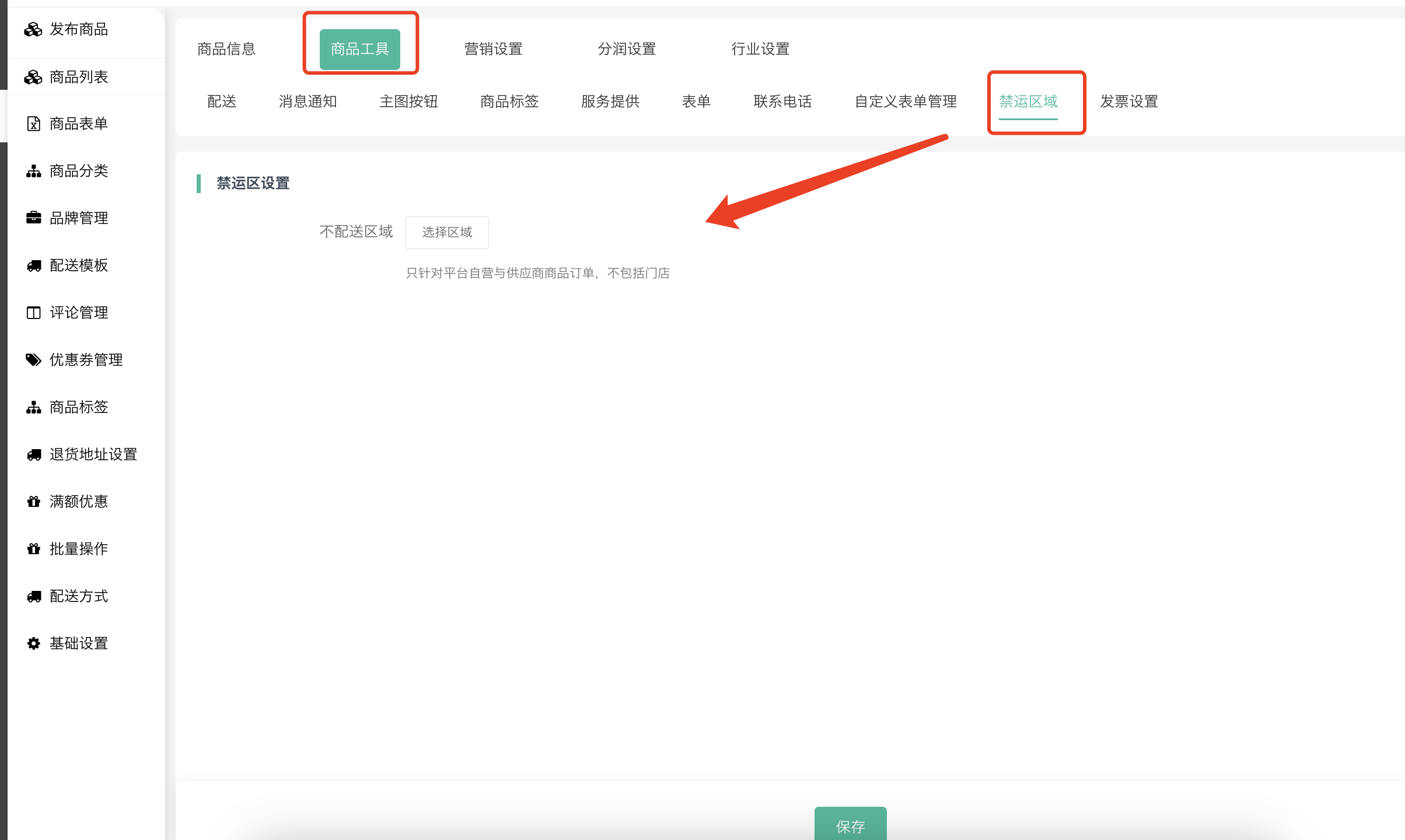Click the 基础设置 gear icon
This screenshot has height=840, width=1405.
[x=33, y=643]
